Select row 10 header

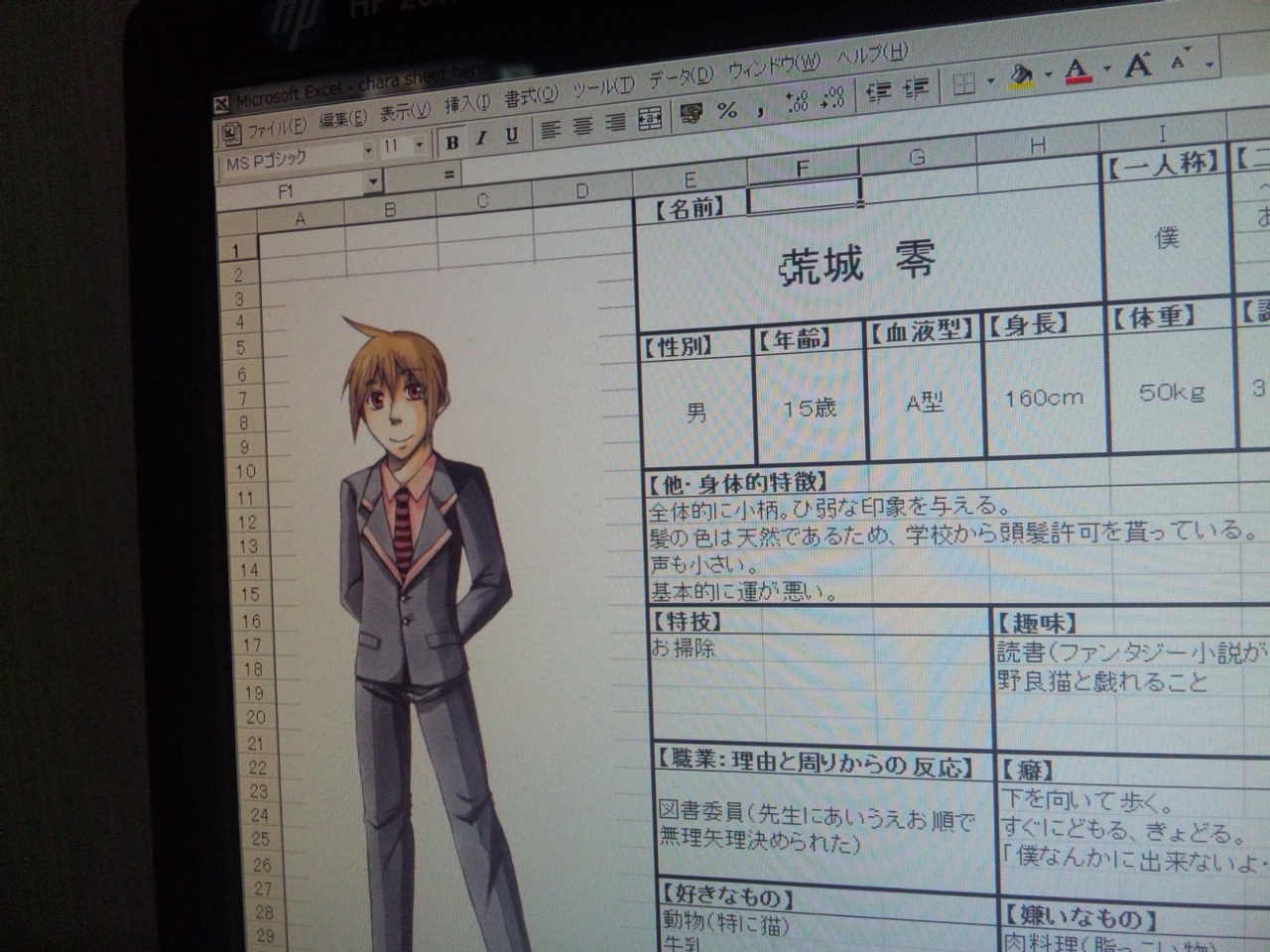click(x=246, y=471)
